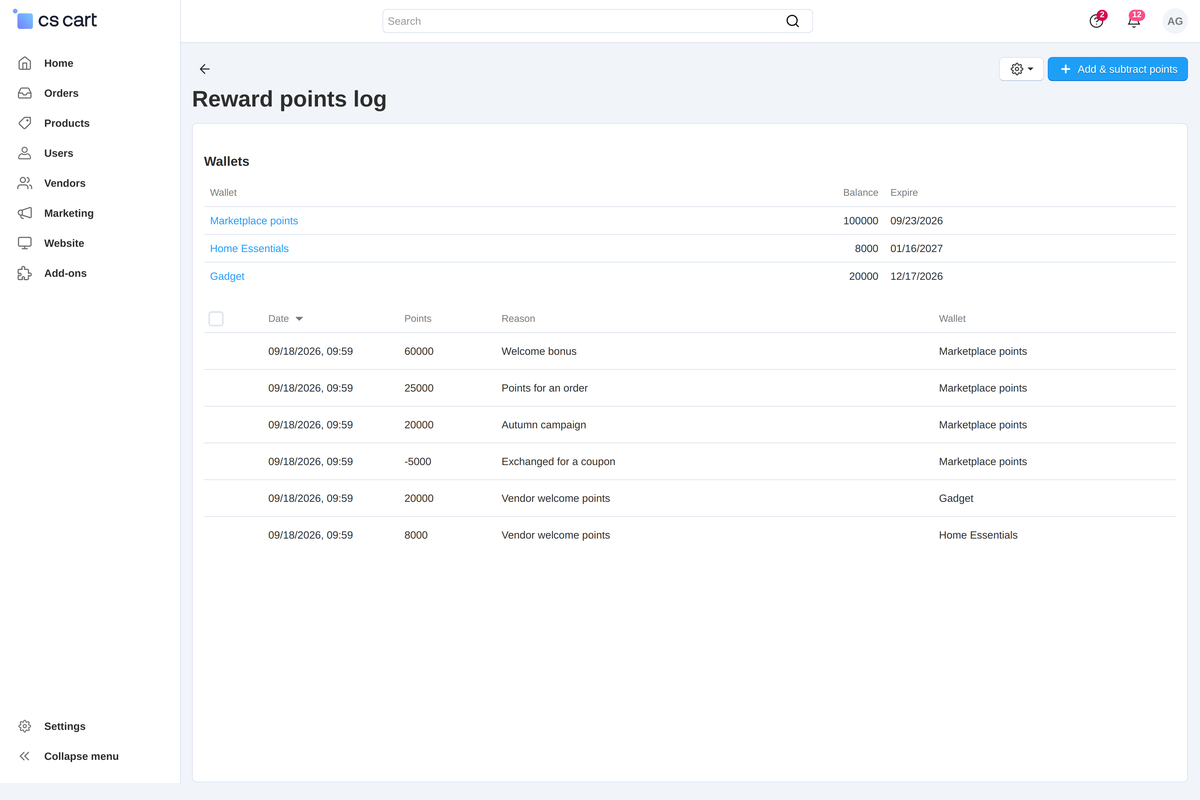Click the 09/23/2026 expiry date

pos(917,221)
